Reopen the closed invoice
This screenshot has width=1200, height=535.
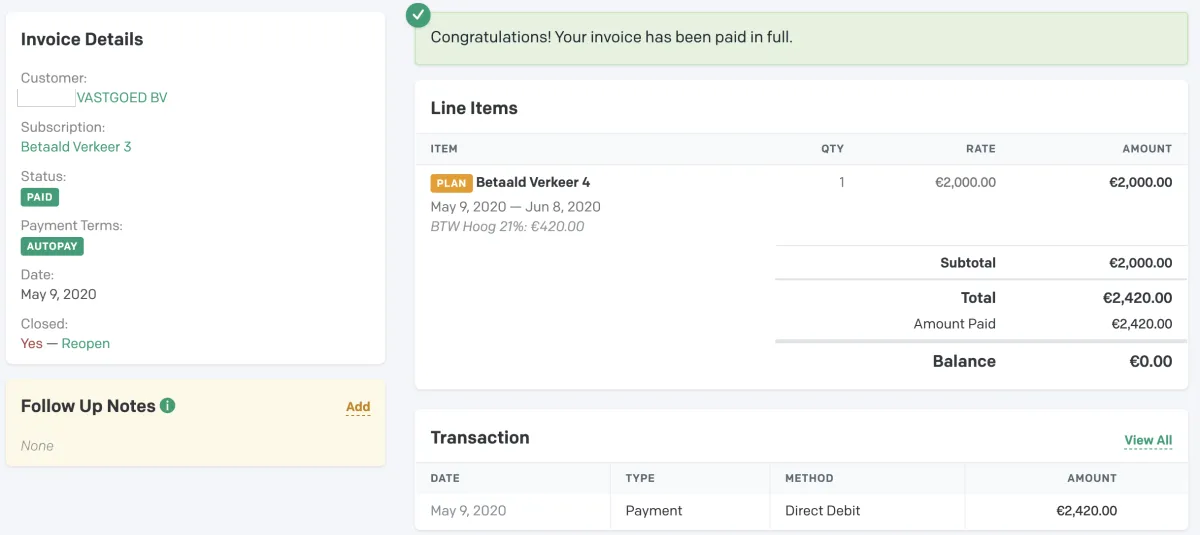point(86,344)
